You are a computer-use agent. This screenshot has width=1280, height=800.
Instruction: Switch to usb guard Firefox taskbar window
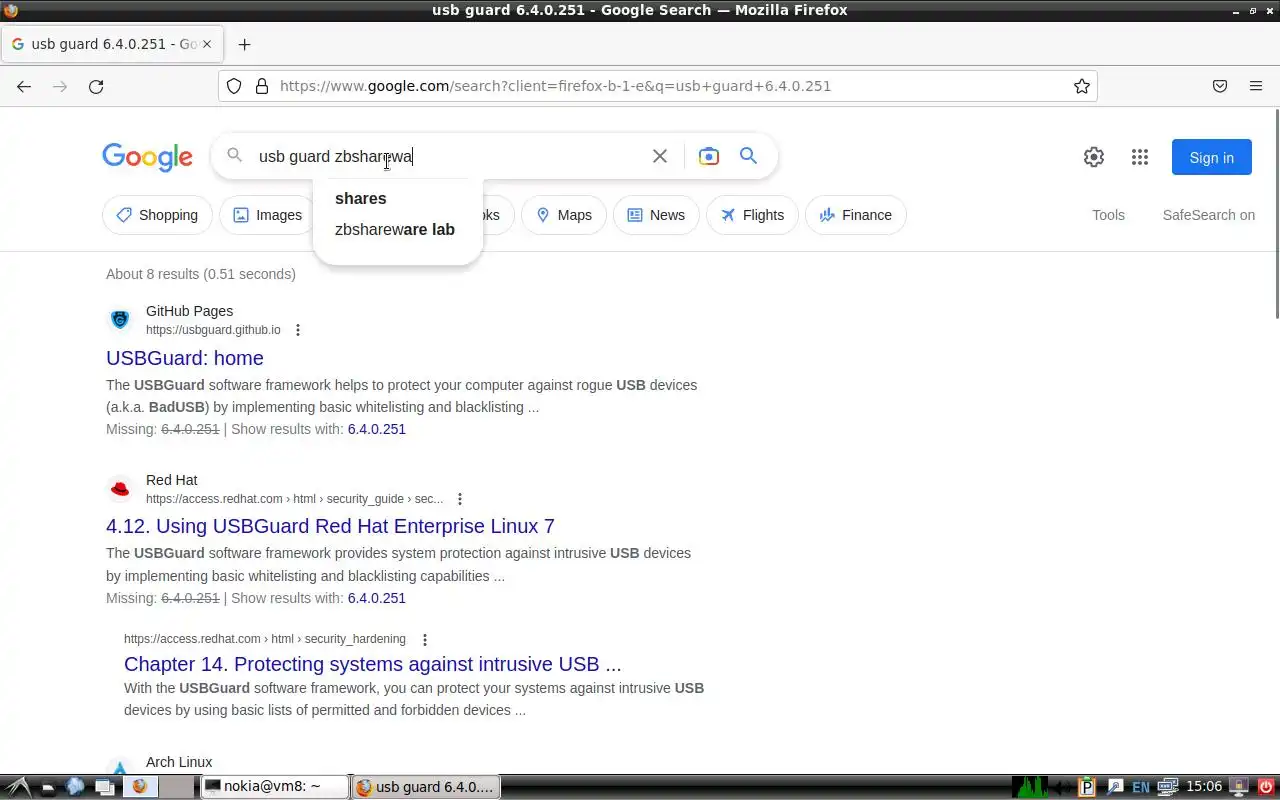(x=425, y=787)
